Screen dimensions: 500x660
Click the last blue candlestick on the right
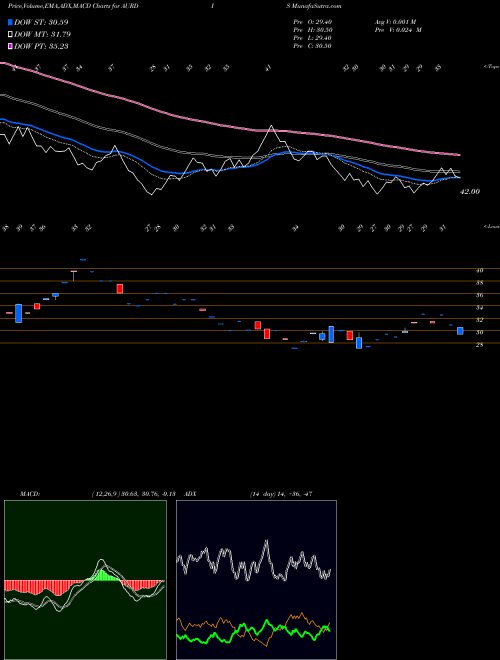coord(460,331)
